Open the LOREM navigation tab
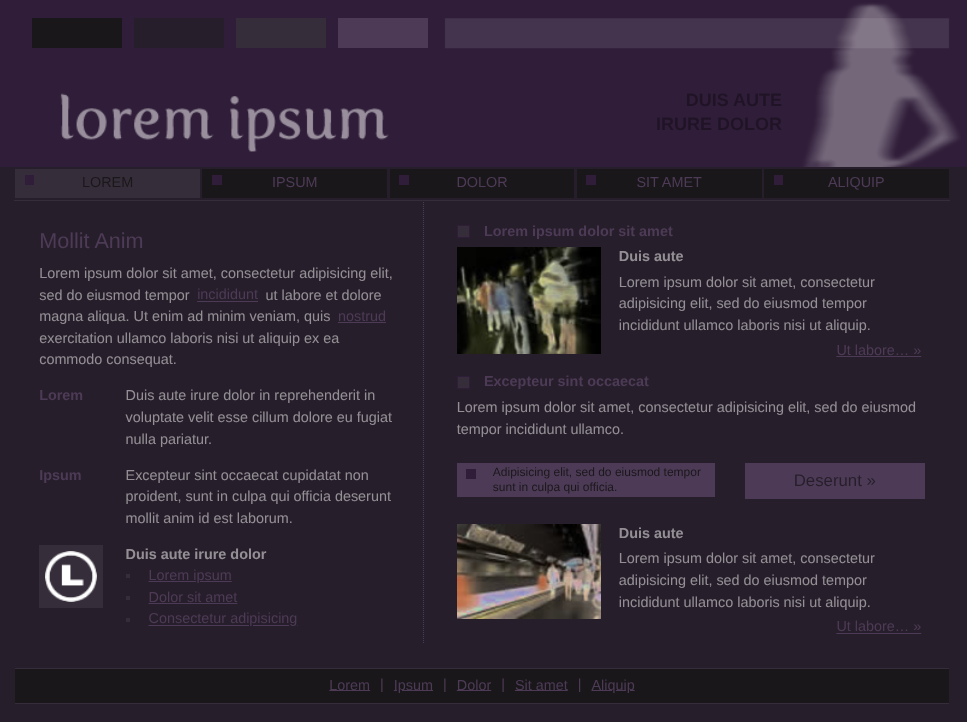The height and width of the screenshot is (722, 967). click(107, 182)
